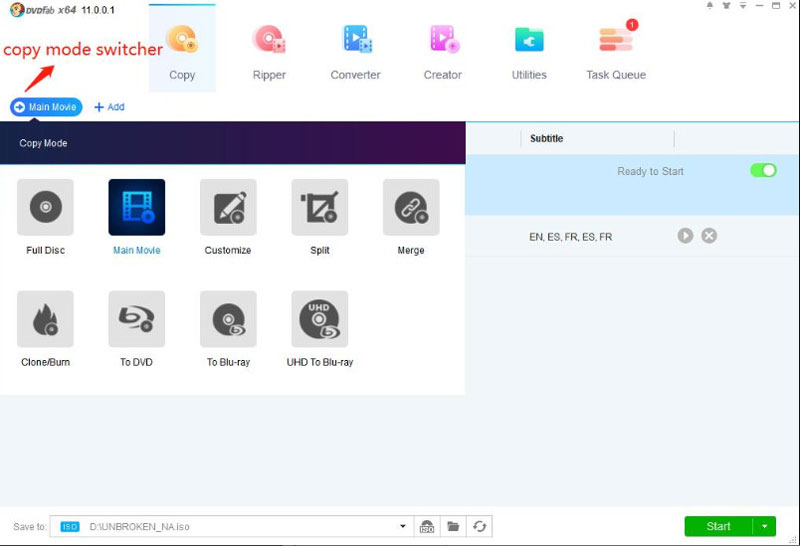Viewport: 800px width, 546px height.
Task: Open the Main Movie copy mode switcher
Action: [x=46, y=107]
